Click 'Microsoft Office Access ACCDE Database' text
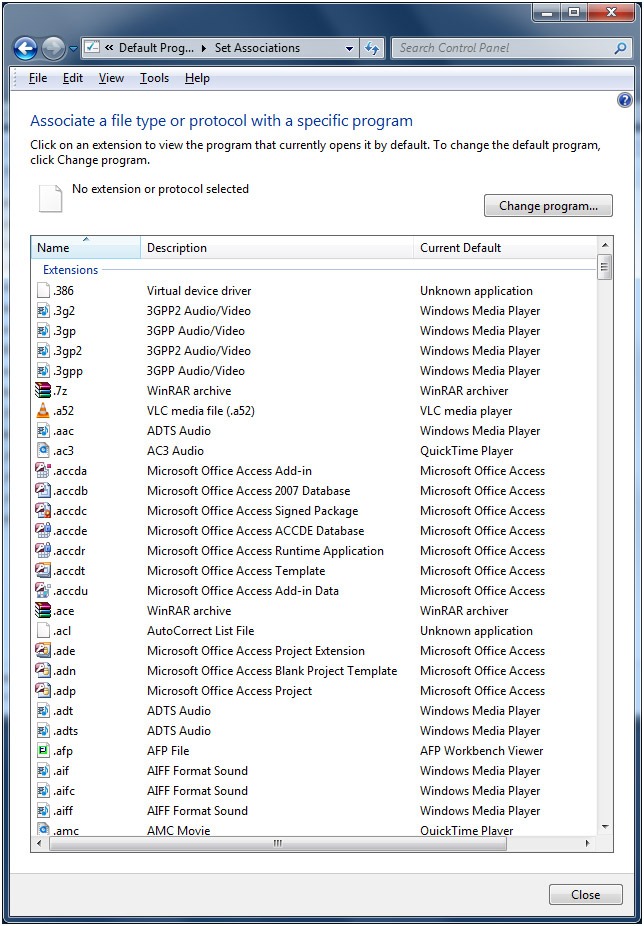 (255, 531)
